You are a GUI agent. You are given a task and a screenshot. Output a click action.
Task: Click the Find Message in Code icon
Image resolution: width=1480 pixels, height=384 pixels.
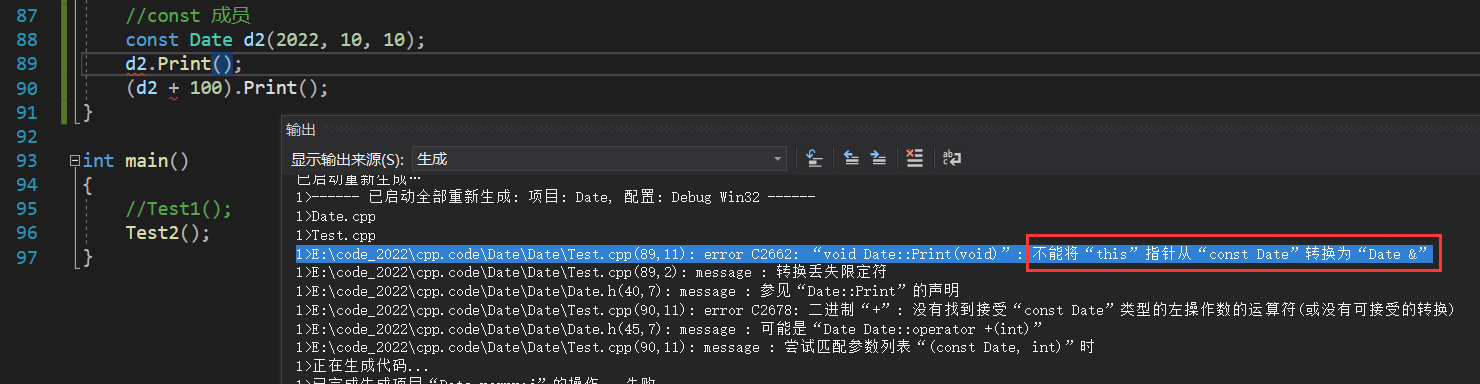[815, 158]
